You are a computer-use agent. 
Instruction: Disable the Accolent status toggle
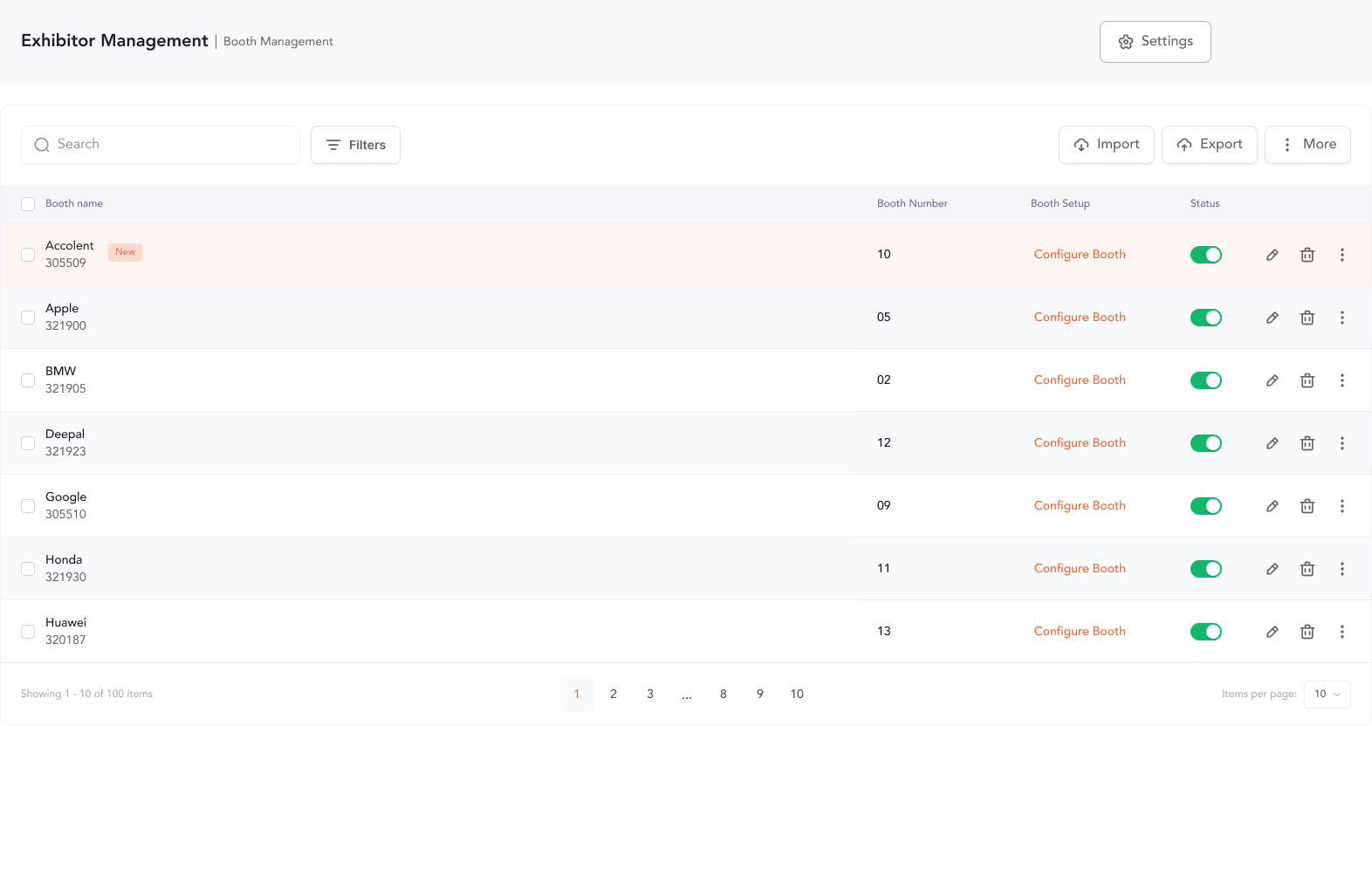(x=1205, y=255)
